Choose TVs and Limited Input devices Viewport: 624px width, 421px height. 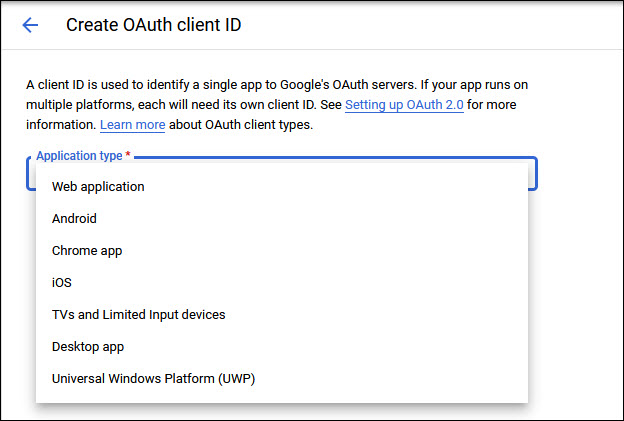pos(282,314)
